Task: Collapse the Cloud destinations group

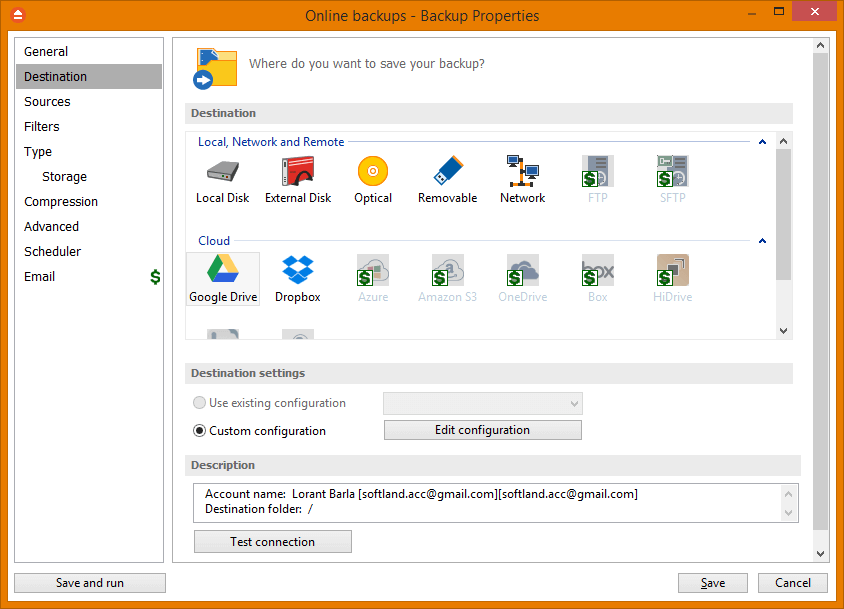Action: [762, 241]
